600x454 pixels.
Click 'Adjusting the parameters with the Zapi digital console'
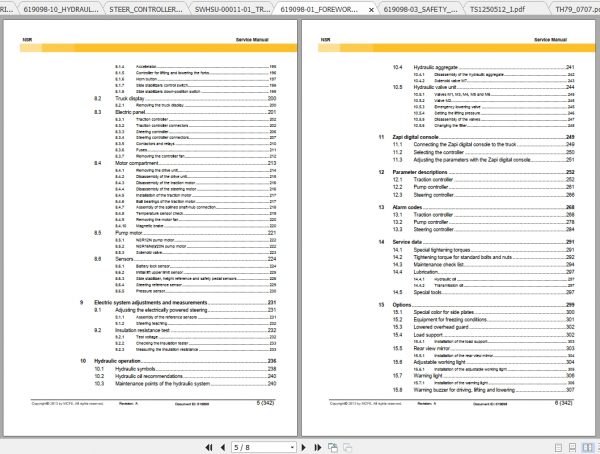coord(472,160)
